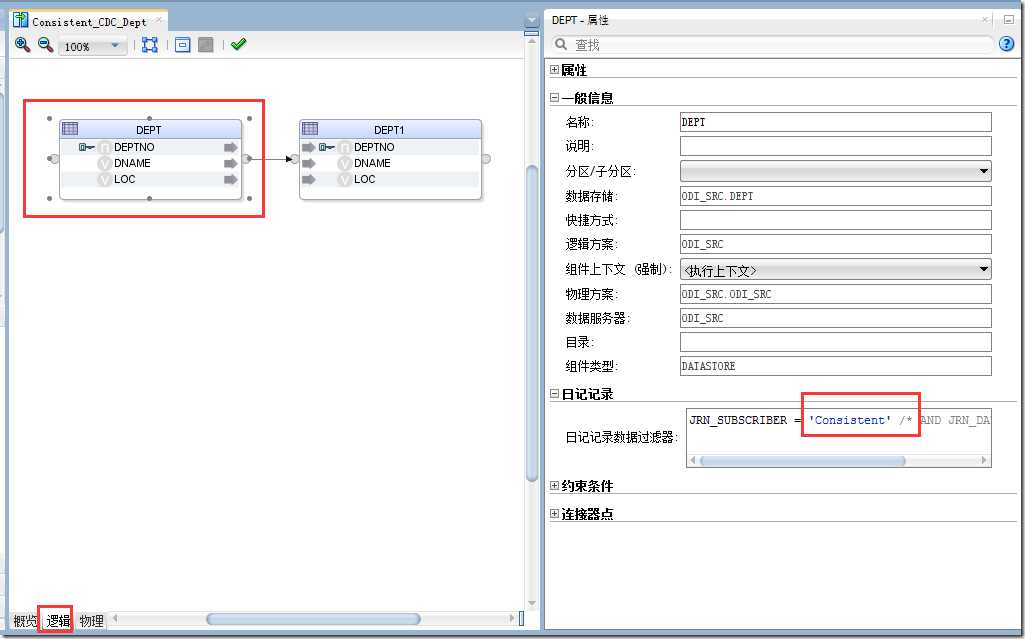This screenshot has width=1025, height=639.
Task: Click the DEPT table icon
Action: click(70, 128)
